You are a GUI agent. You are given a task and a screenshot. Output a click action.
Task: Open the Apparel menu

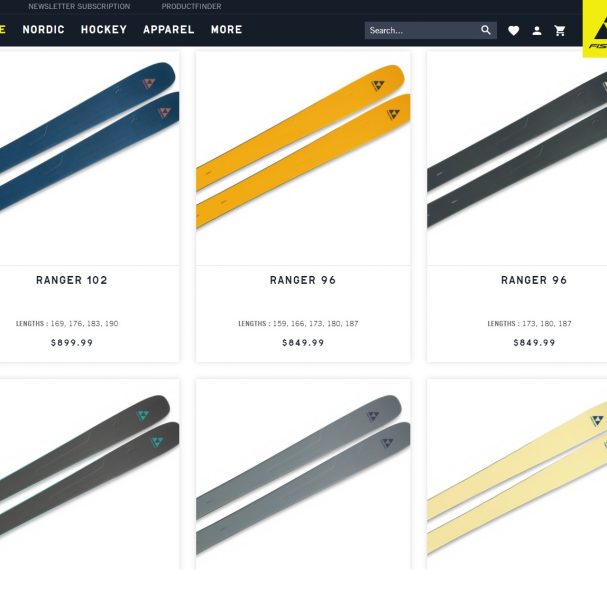point(169,29)
